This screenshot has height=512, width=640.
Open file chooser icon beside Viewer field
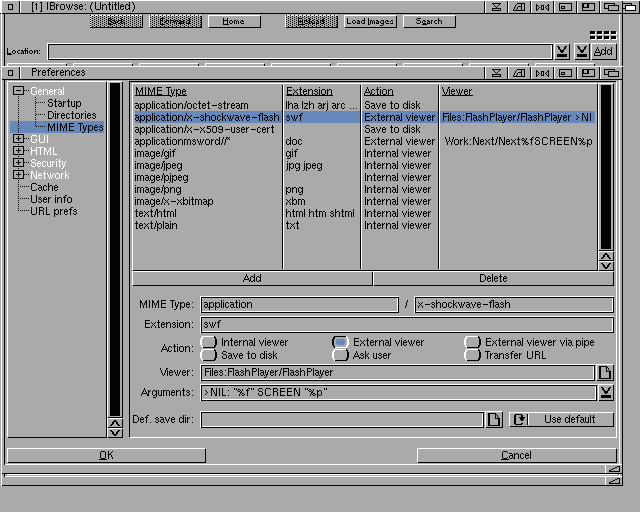pos(605,373)
